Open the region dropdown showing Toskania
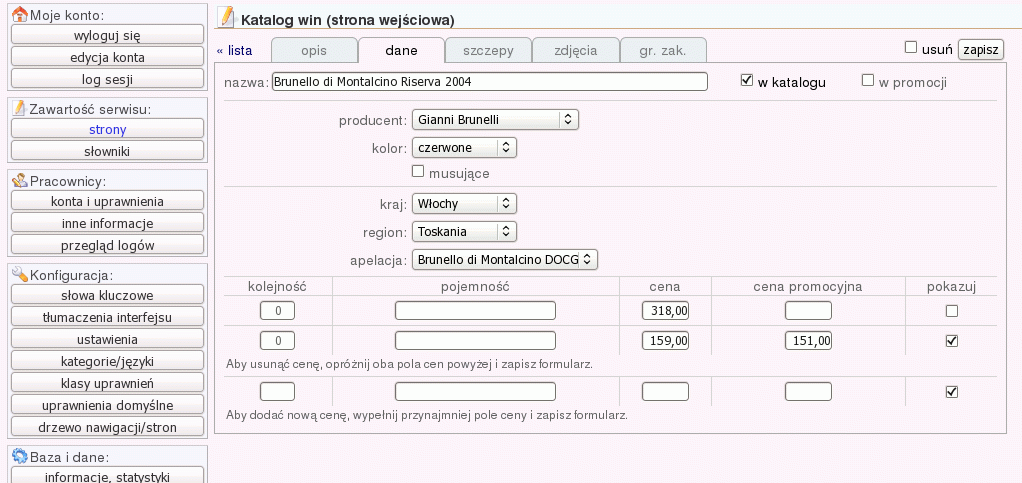Screen dimensions: 1022x483 pos(464,232)
